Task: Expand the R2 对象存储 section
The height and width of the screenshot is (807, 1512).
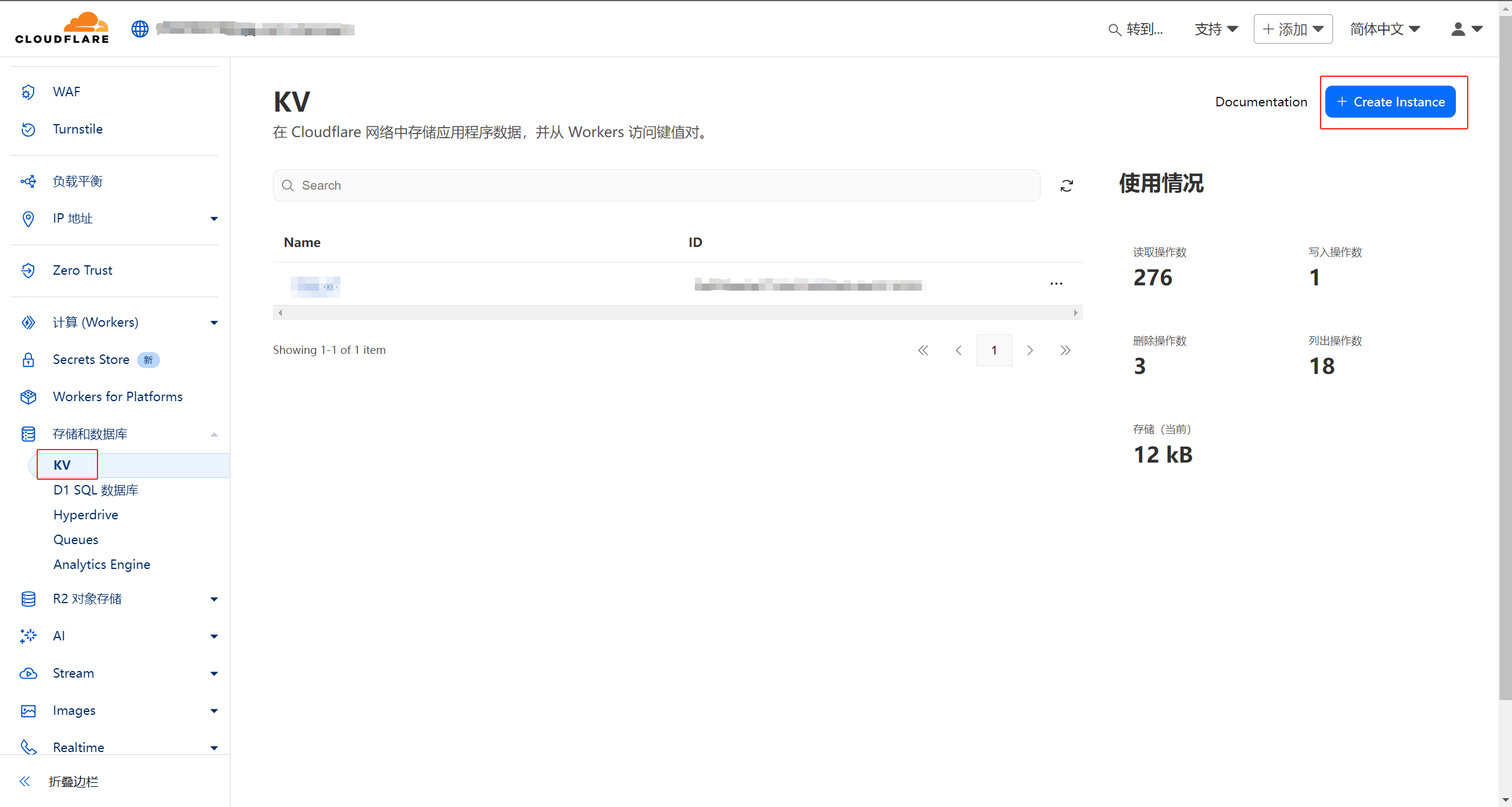Action: 214,598
